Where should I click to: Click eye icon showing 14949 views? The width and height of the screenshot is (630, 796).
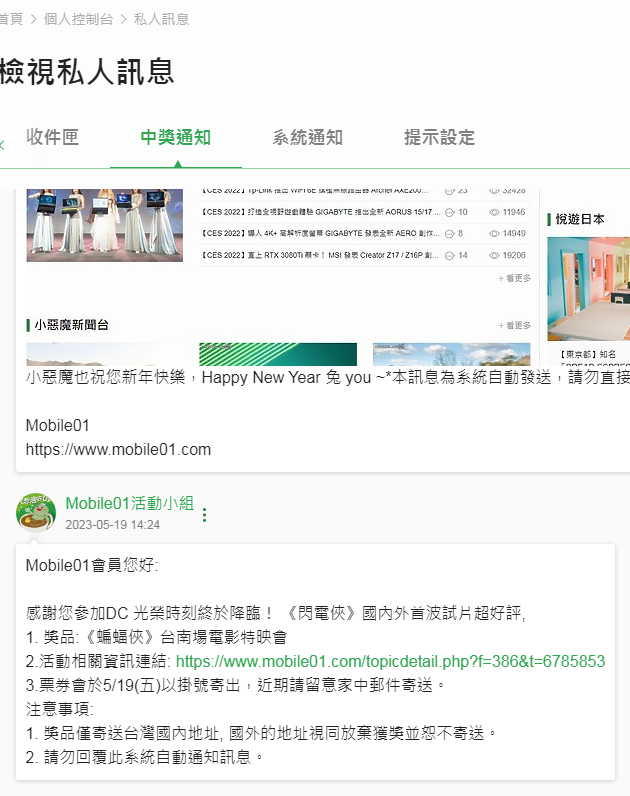tap(494, 234)
